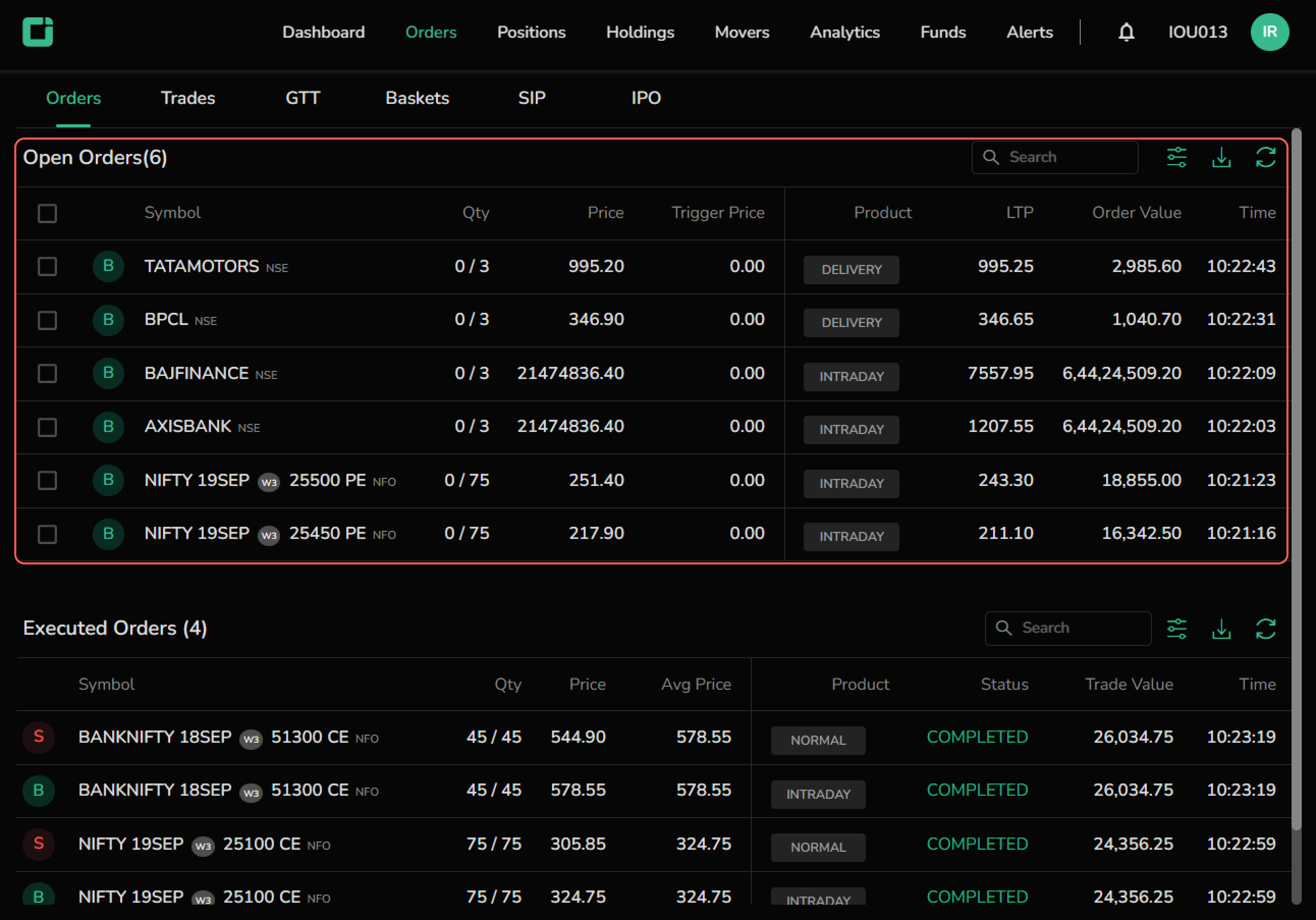Click the Buy badge on BPCL row

click(x=108, y=319)
